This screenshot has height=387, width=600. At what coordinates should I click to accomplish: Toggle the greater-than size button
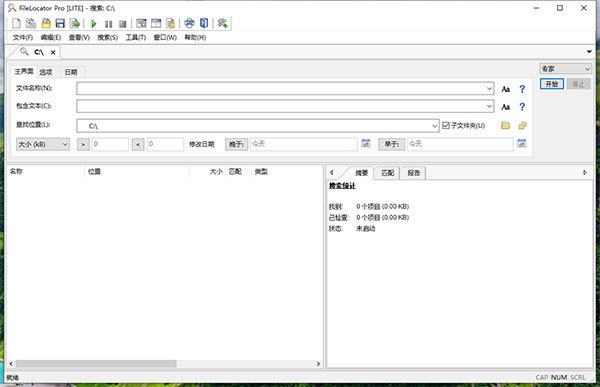pyautogui.click(x=83, y=144)
